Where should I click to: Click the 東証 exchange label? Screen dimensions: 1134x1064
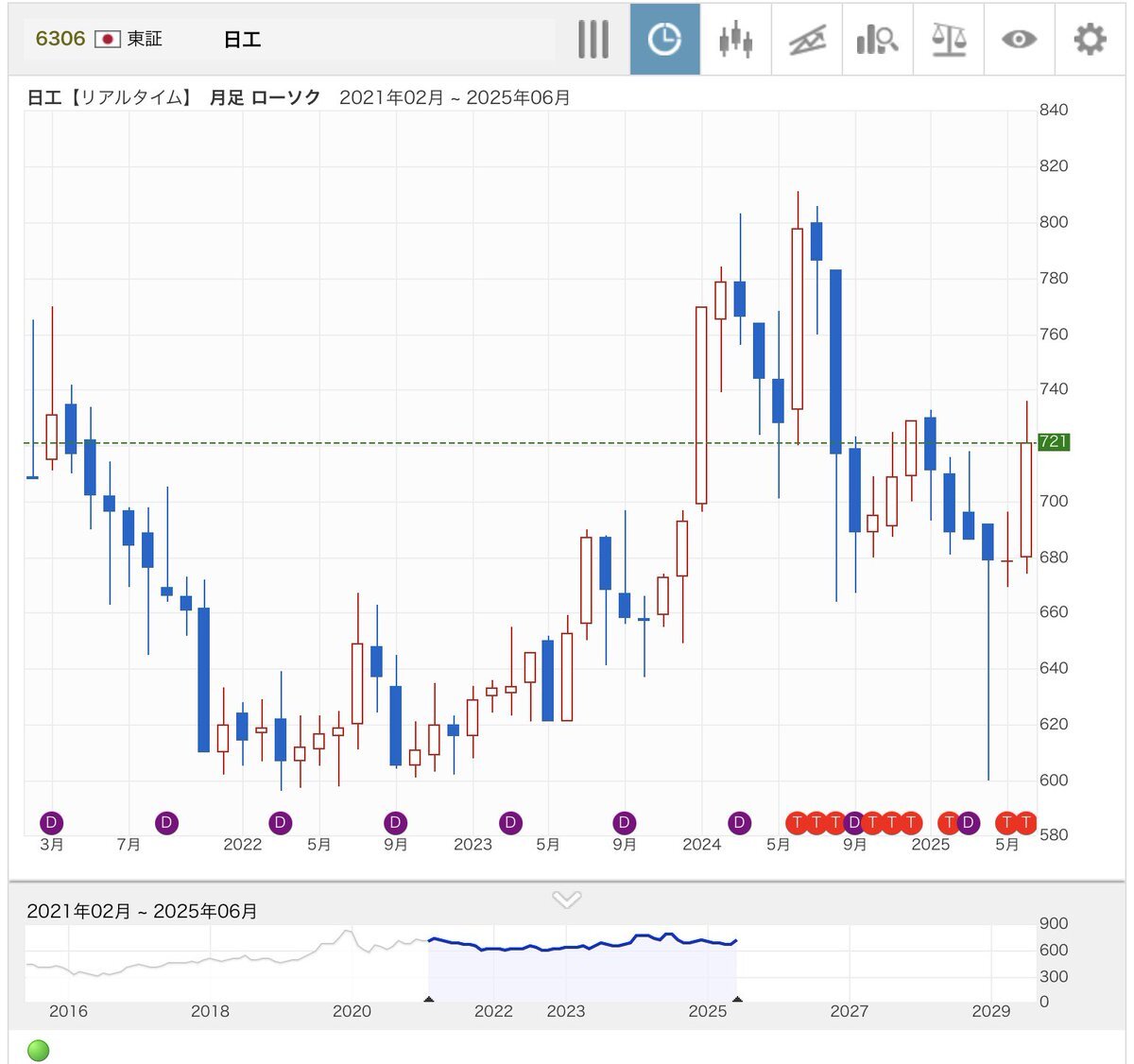click(145, 39)
